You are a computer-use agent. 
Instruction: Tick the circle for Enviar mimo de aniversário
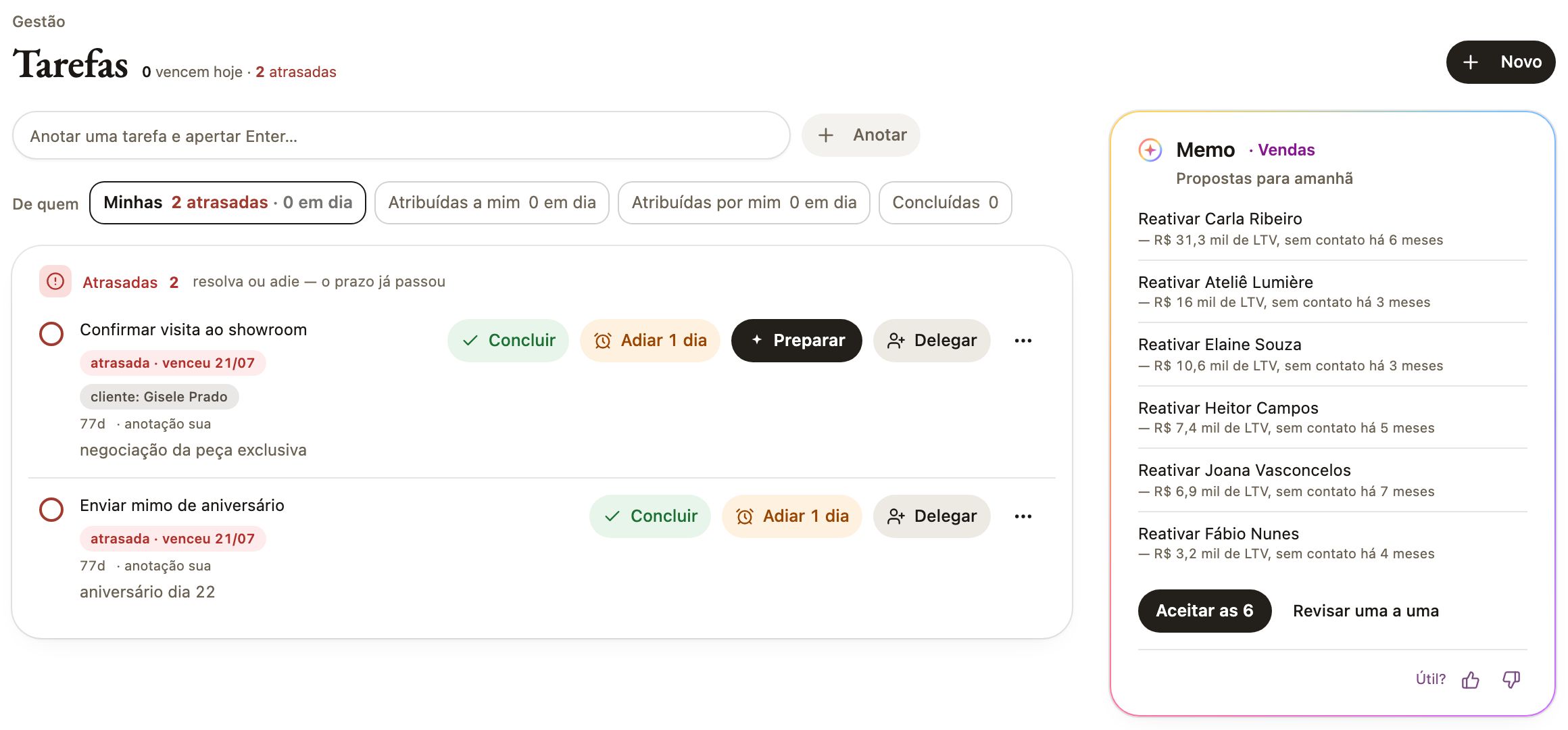coord(51,510)
